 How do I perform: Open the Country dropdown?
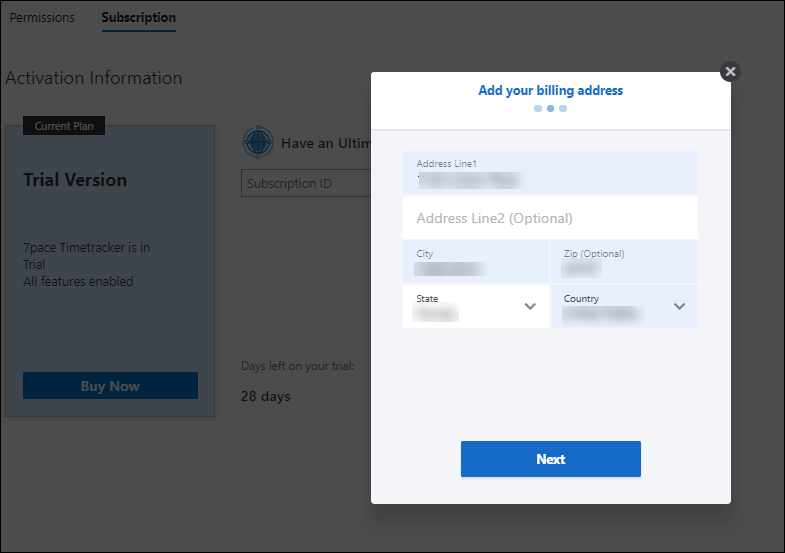pos(624,306)
